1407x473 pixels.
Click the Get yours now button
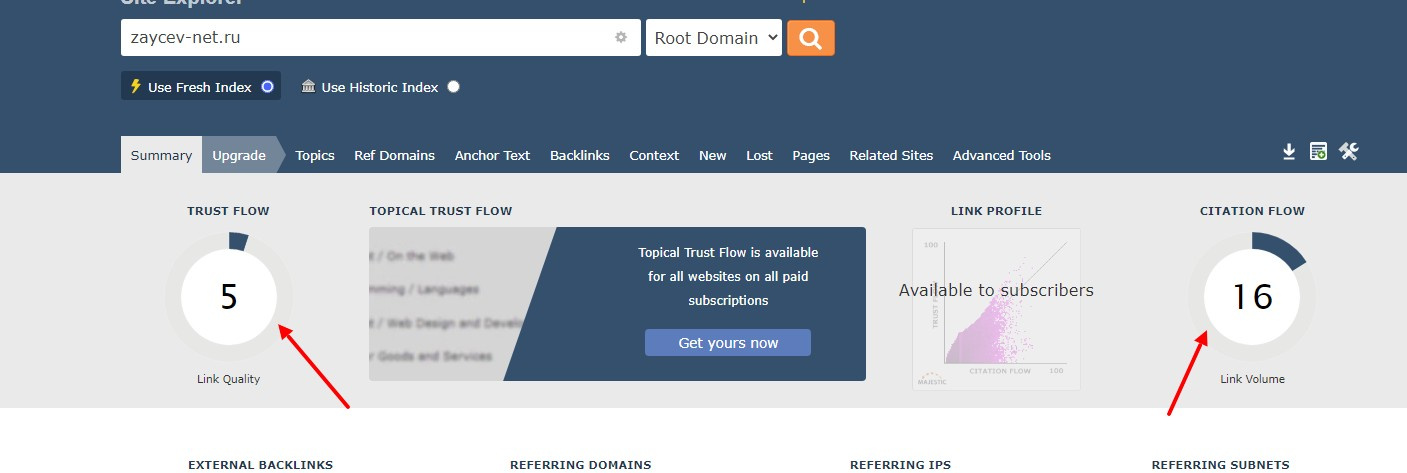pyautogui.click(x=728, y=343)
